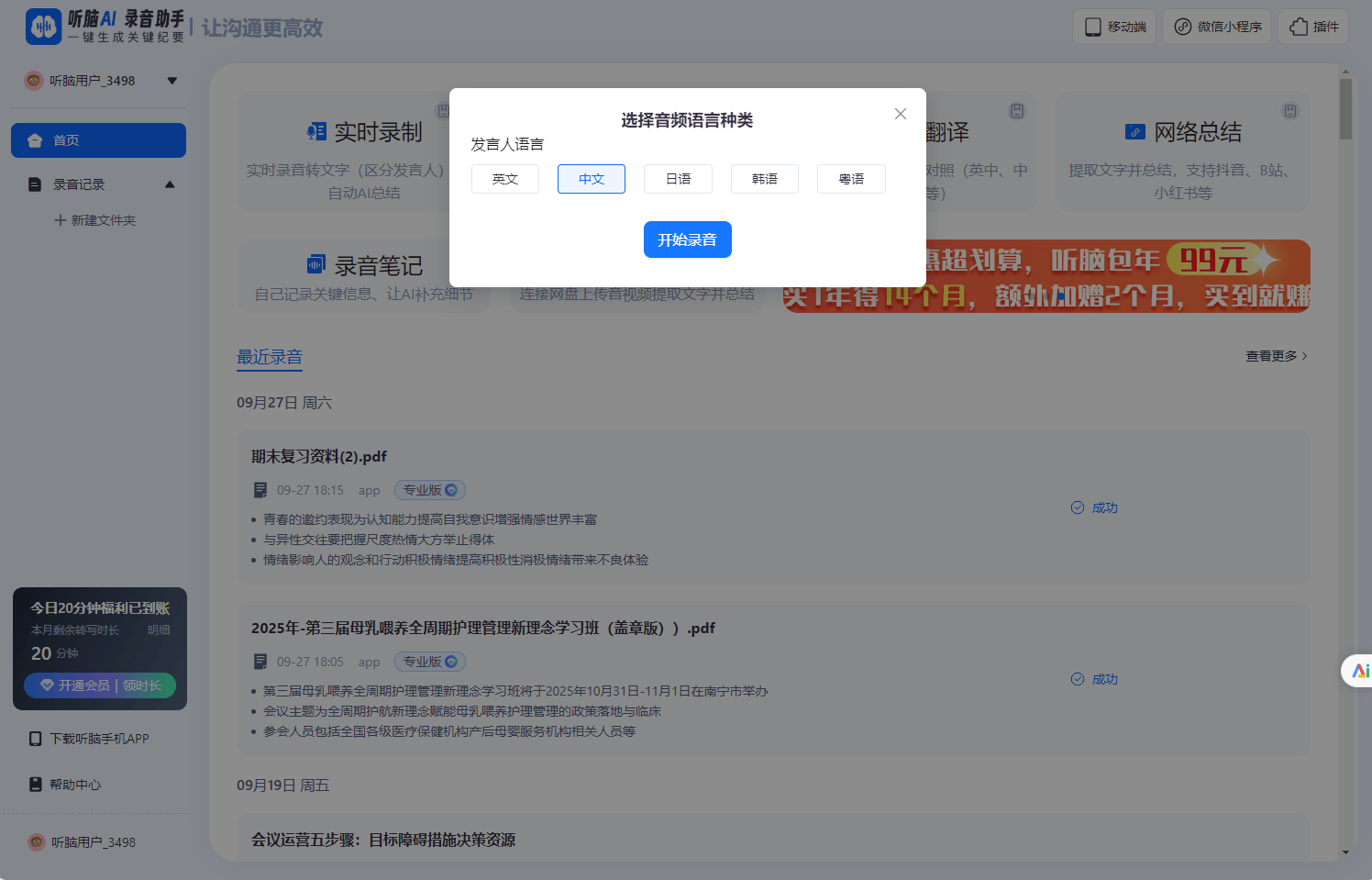1372x880 pixels.
Task: Click the 开通会员 | 领时长 button
Action: 100,685
